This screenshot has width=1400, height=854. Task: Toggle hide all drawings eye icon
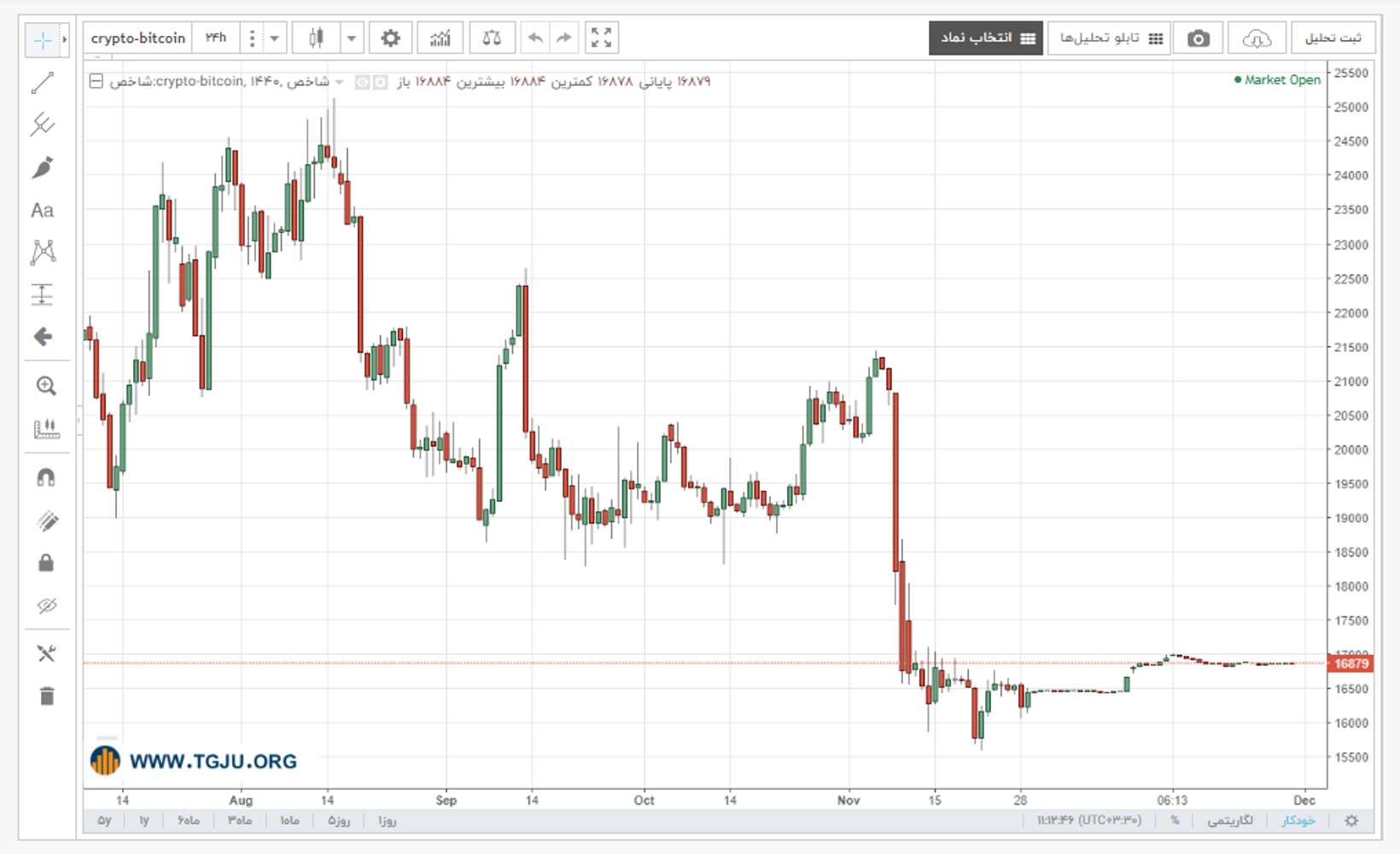tap(46, 605)
